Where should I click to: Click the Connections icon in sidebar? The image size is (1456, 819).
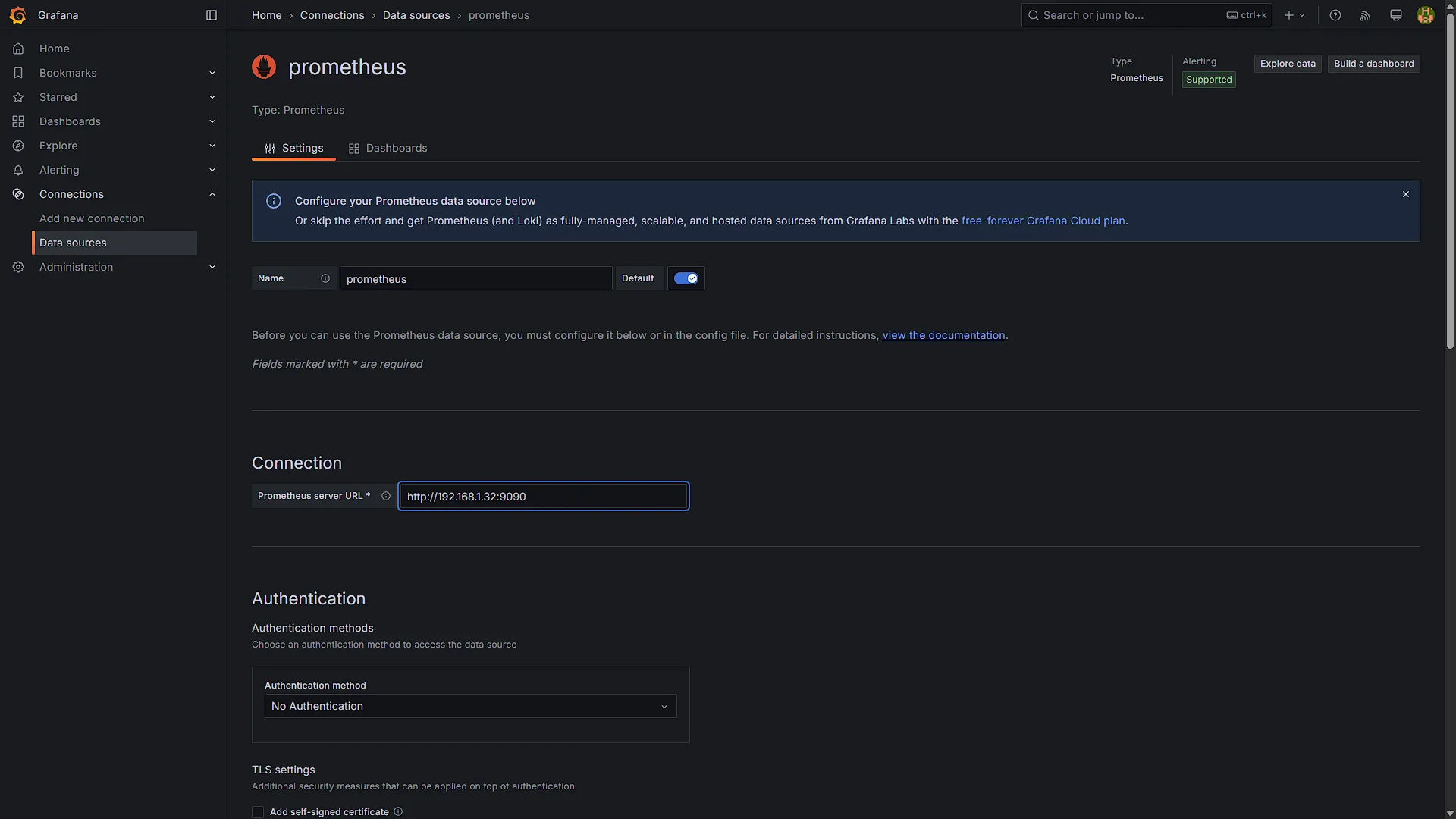(18, 194)
